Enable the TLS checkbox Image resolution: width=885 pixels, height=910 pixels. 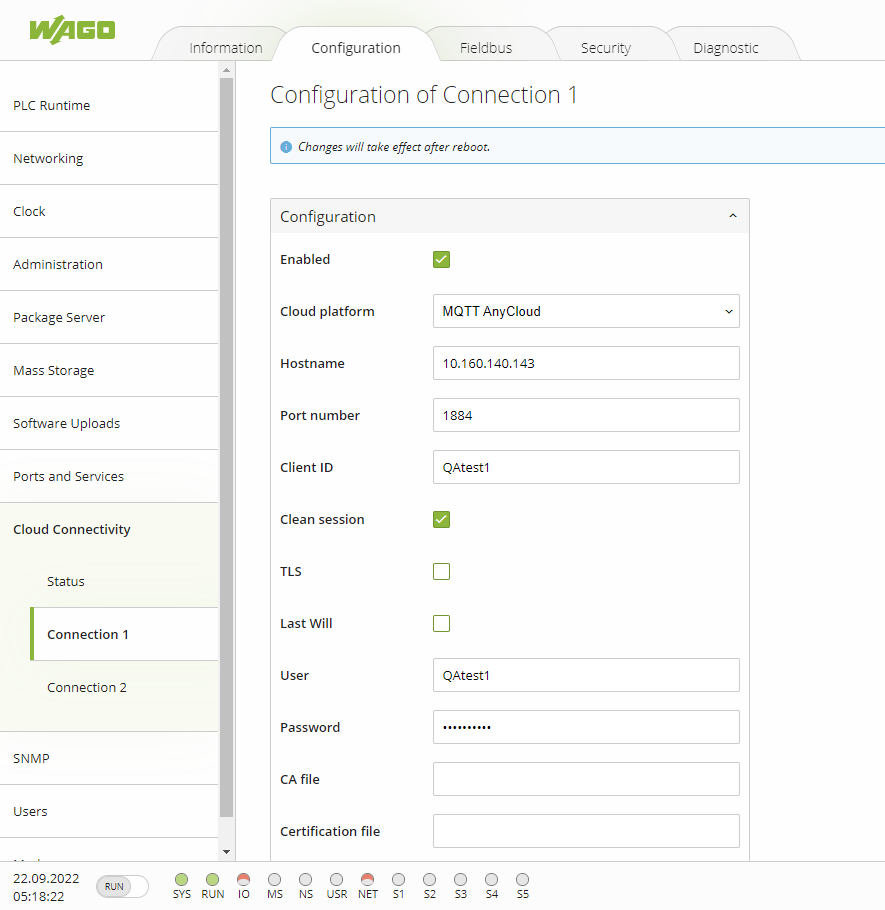(x=441, y=572)
